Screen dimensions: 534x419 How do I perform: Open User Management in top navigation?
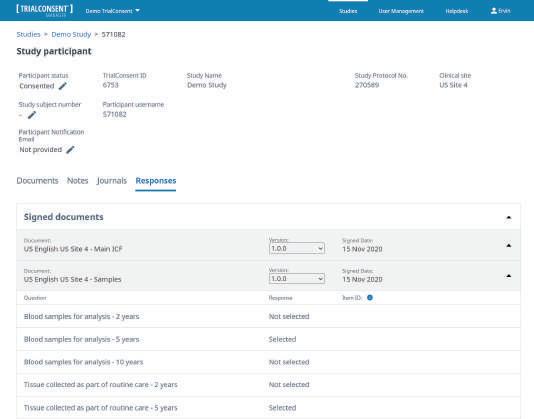(x=401, y=11)
